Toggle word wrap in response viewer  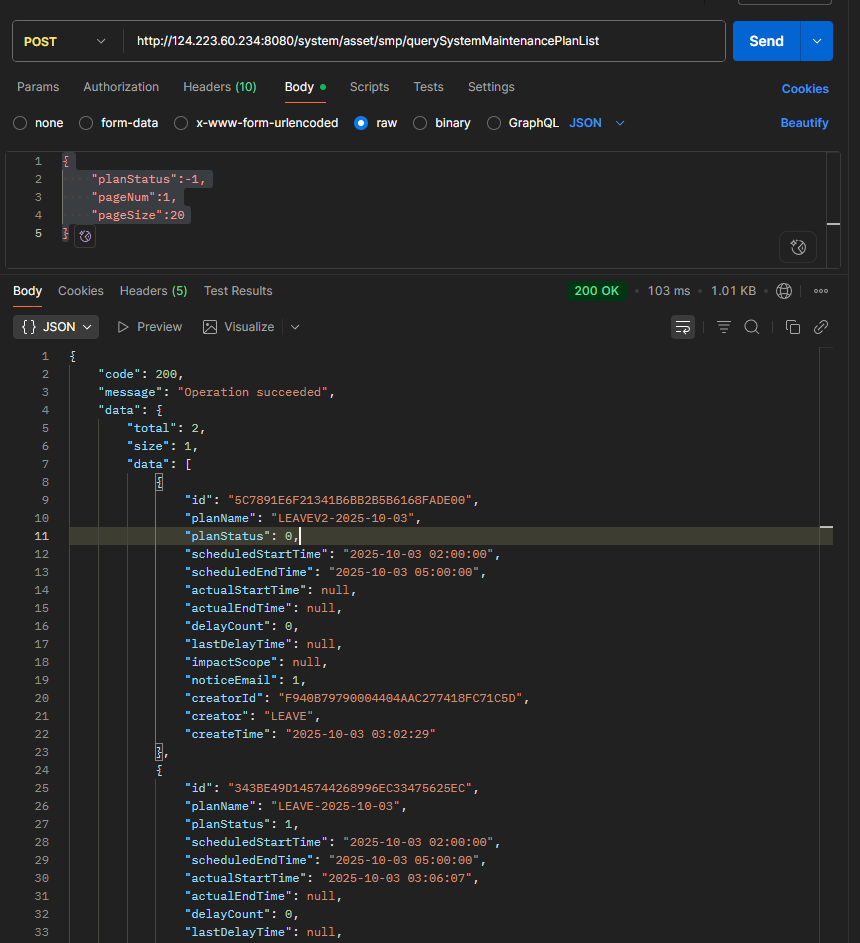click(683, 327)
